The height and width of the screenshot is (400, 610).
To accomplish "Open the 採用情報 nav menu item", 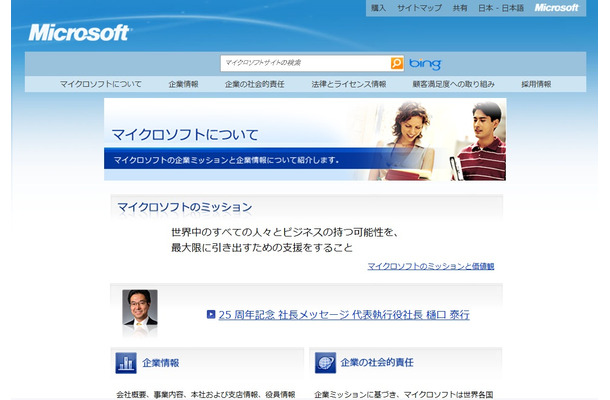I will click(536, 84).
